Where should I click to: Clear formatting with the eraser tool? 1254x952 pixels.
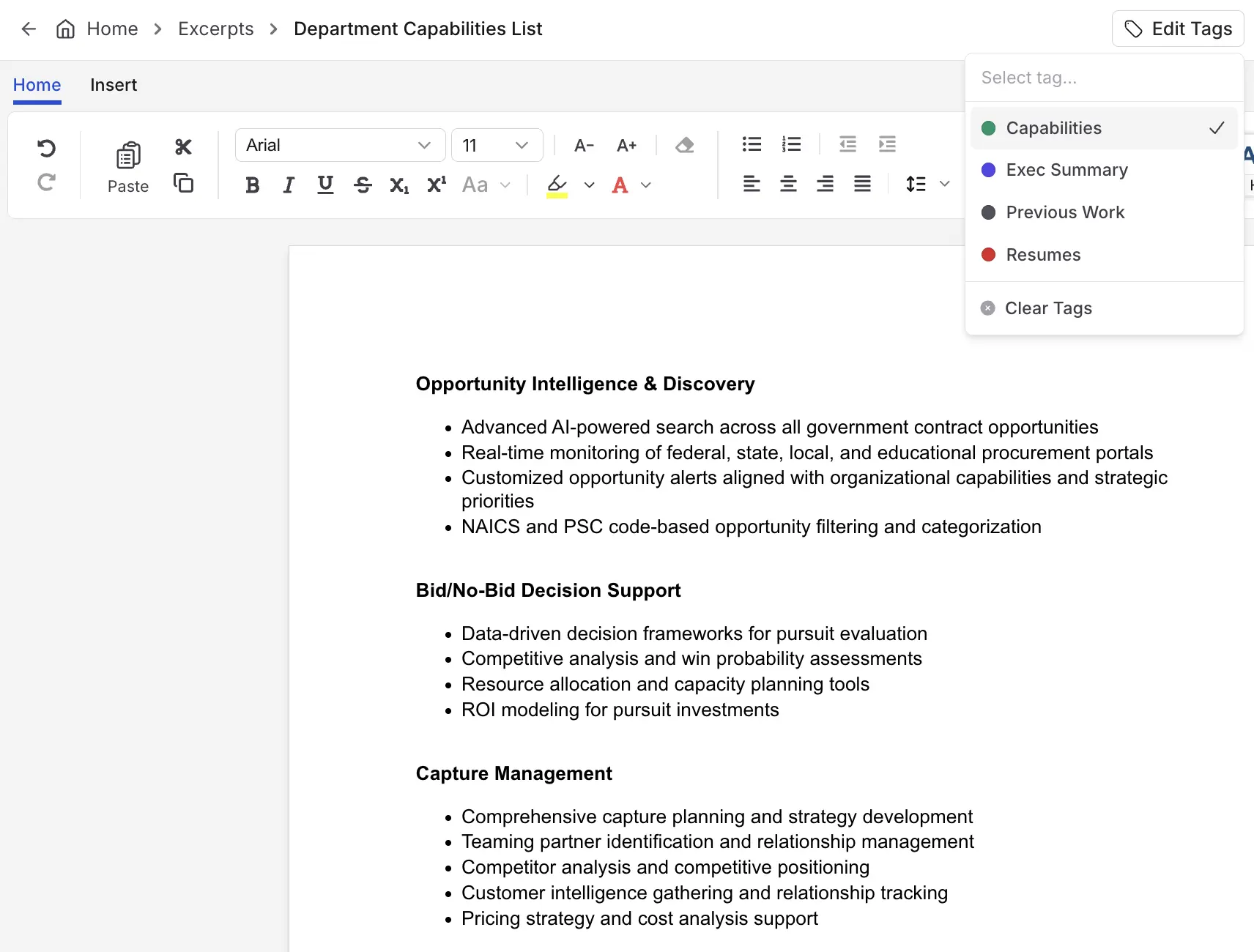click(684, 145)
